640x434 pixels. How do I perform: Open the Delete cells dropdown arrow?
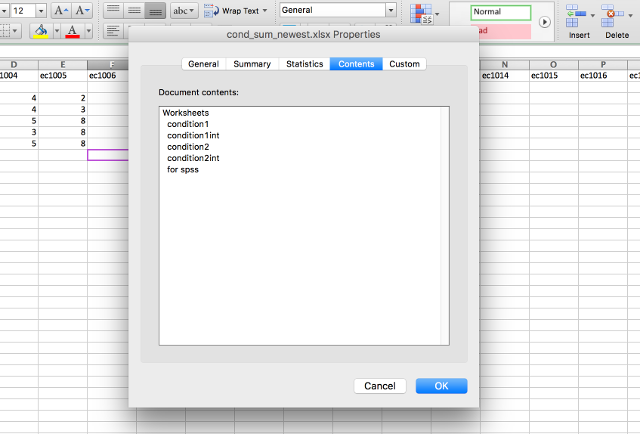pyautogui.click(x=630, y=16)
